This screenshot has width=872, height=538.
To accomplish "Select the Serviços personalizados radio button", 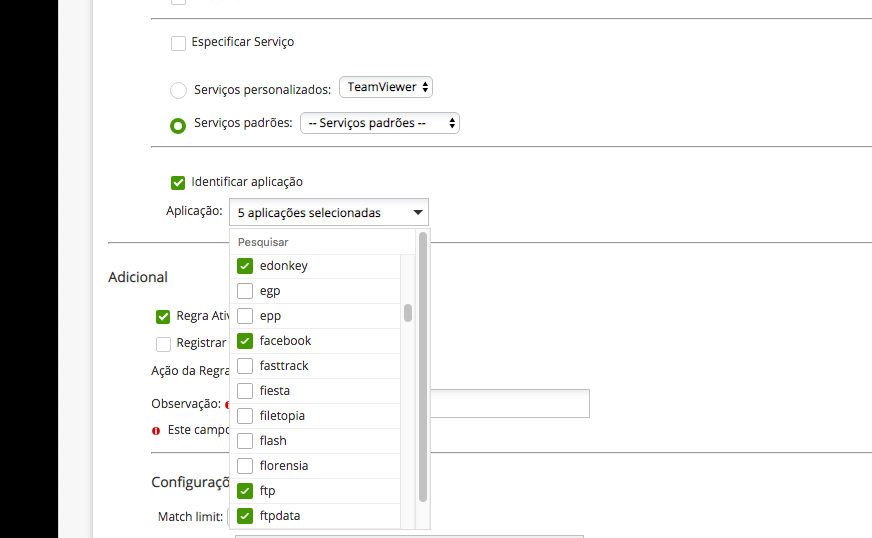I will pos(178,90).
